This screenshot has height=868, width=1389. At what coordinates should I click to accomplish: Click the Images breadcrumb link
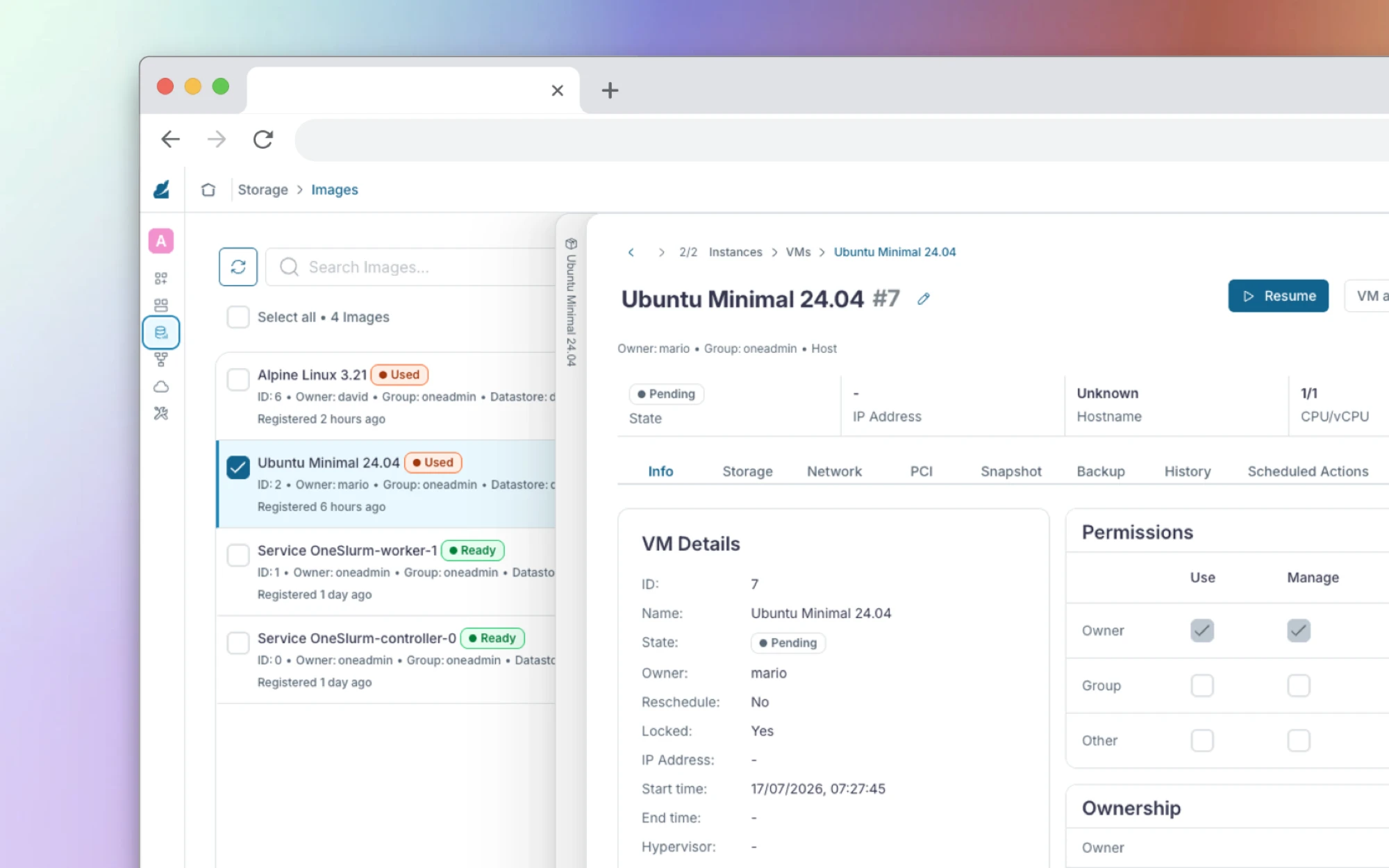335,190
